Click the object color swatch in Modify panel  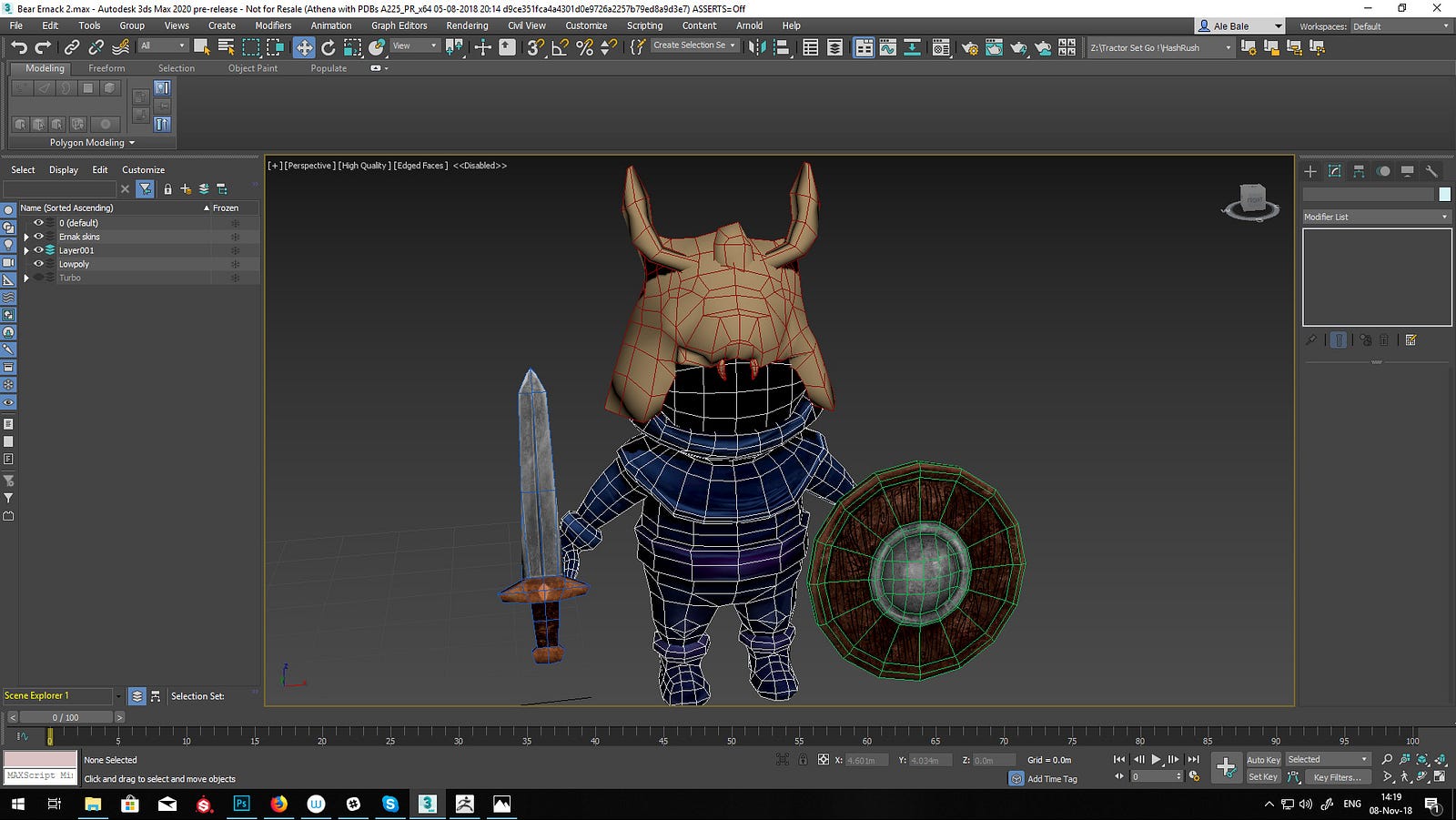1444,195
